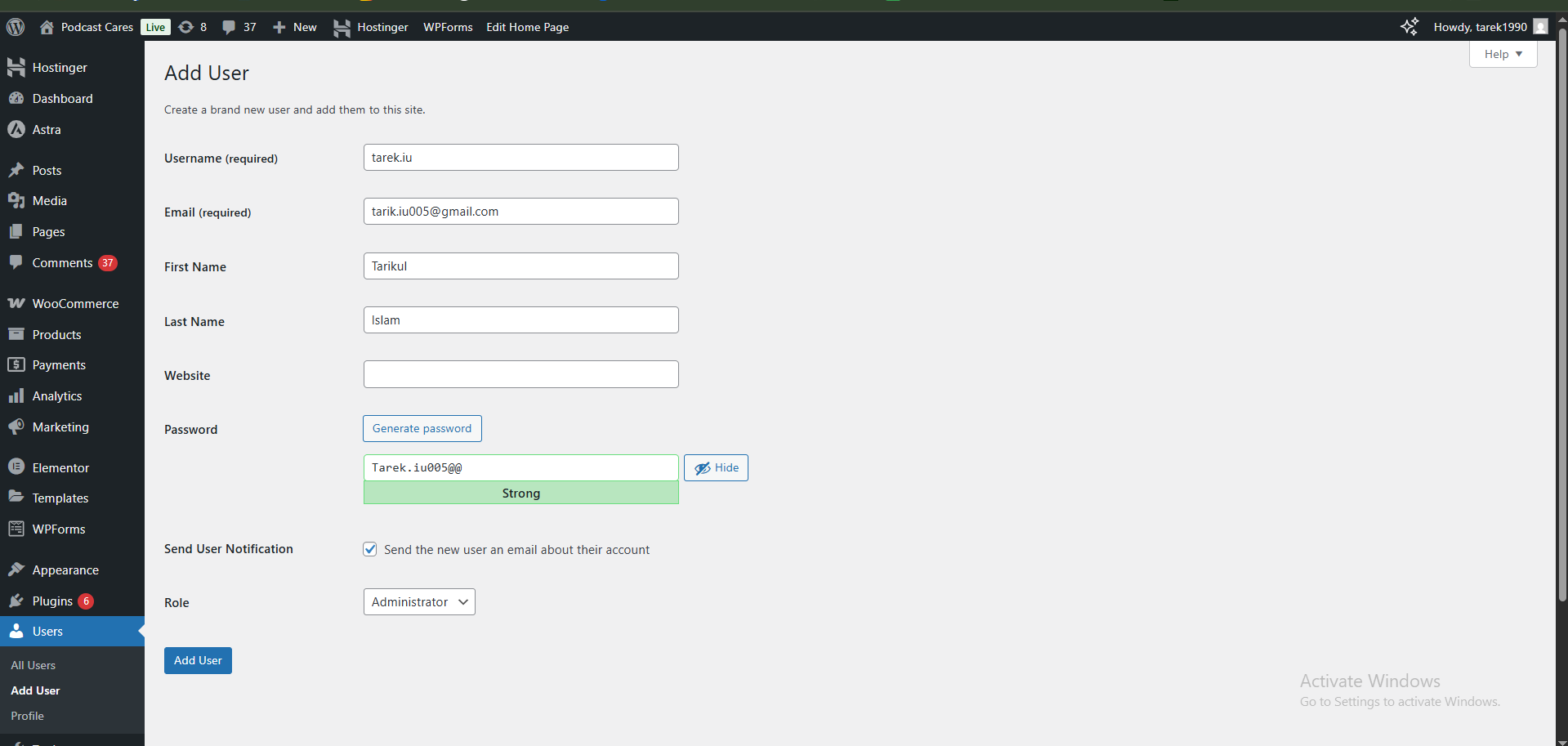Image resolution: width=1568 pixels, height=746 pixels.
Task: Open the New content menu in admin bar
Action: pos(295,27)
